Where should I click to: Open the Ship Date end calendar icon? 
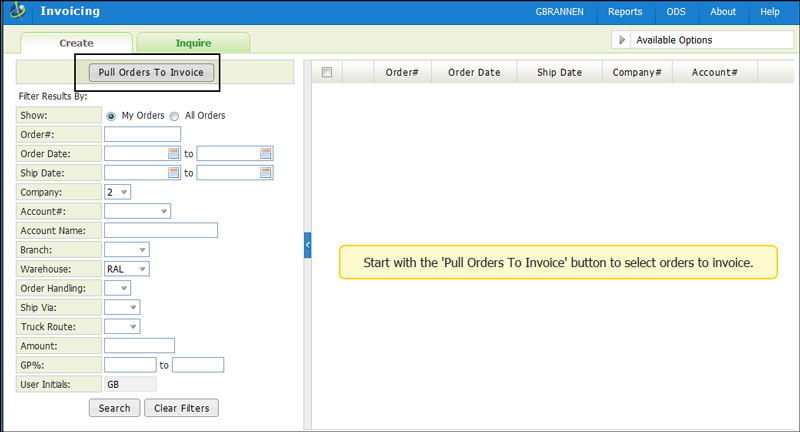266,173
